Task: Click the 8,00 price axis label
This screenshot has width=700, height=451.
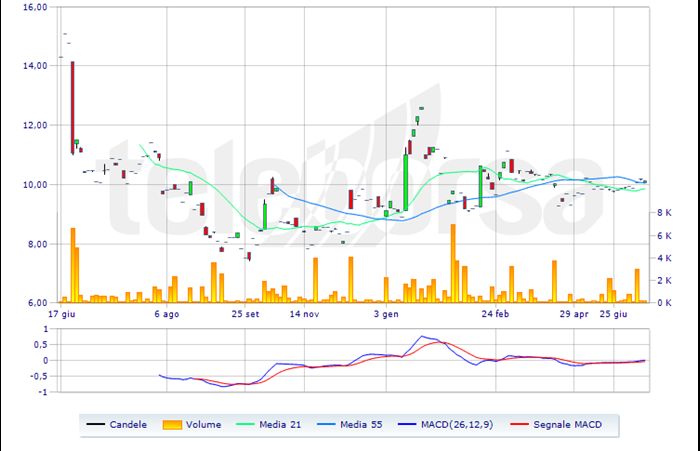Action: (x=37, y=244)
